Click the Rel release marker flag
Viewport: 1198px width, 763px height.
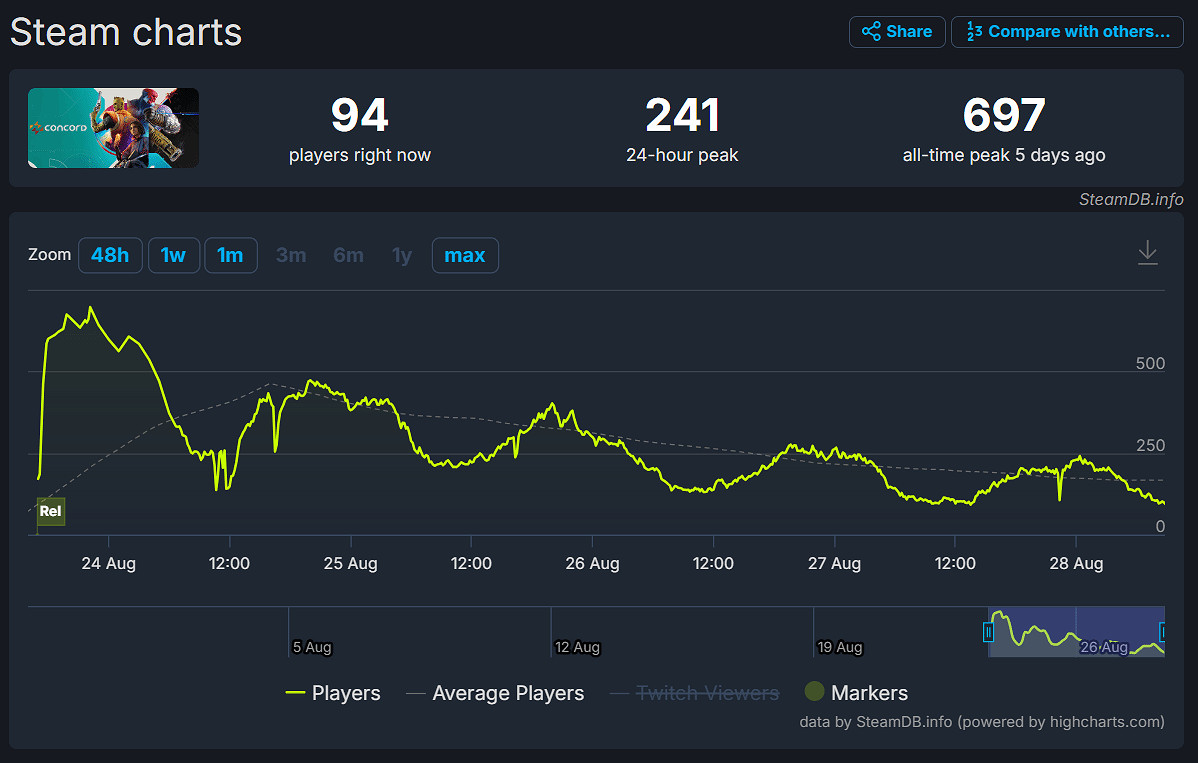50,511
